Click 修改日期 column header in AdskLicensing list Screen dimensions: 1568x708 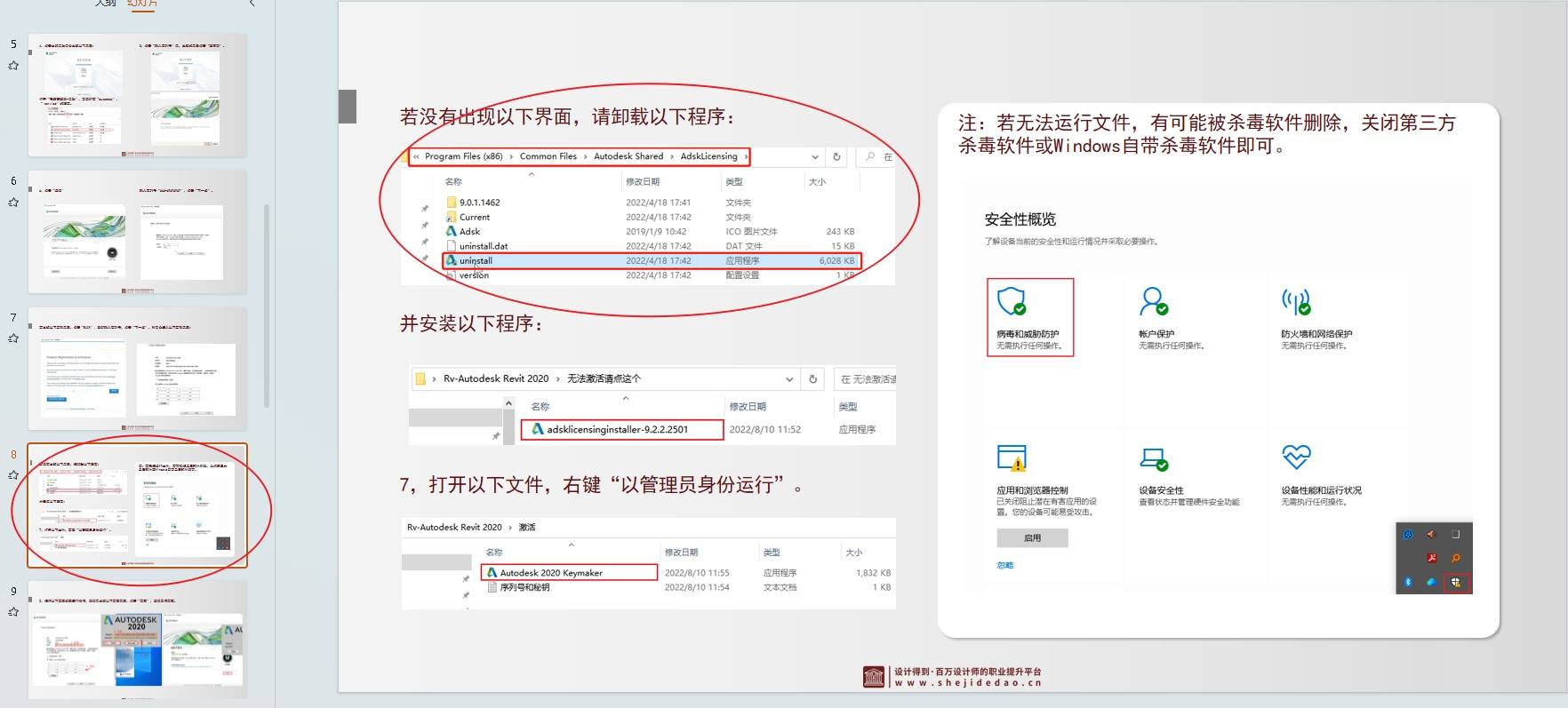643,181
